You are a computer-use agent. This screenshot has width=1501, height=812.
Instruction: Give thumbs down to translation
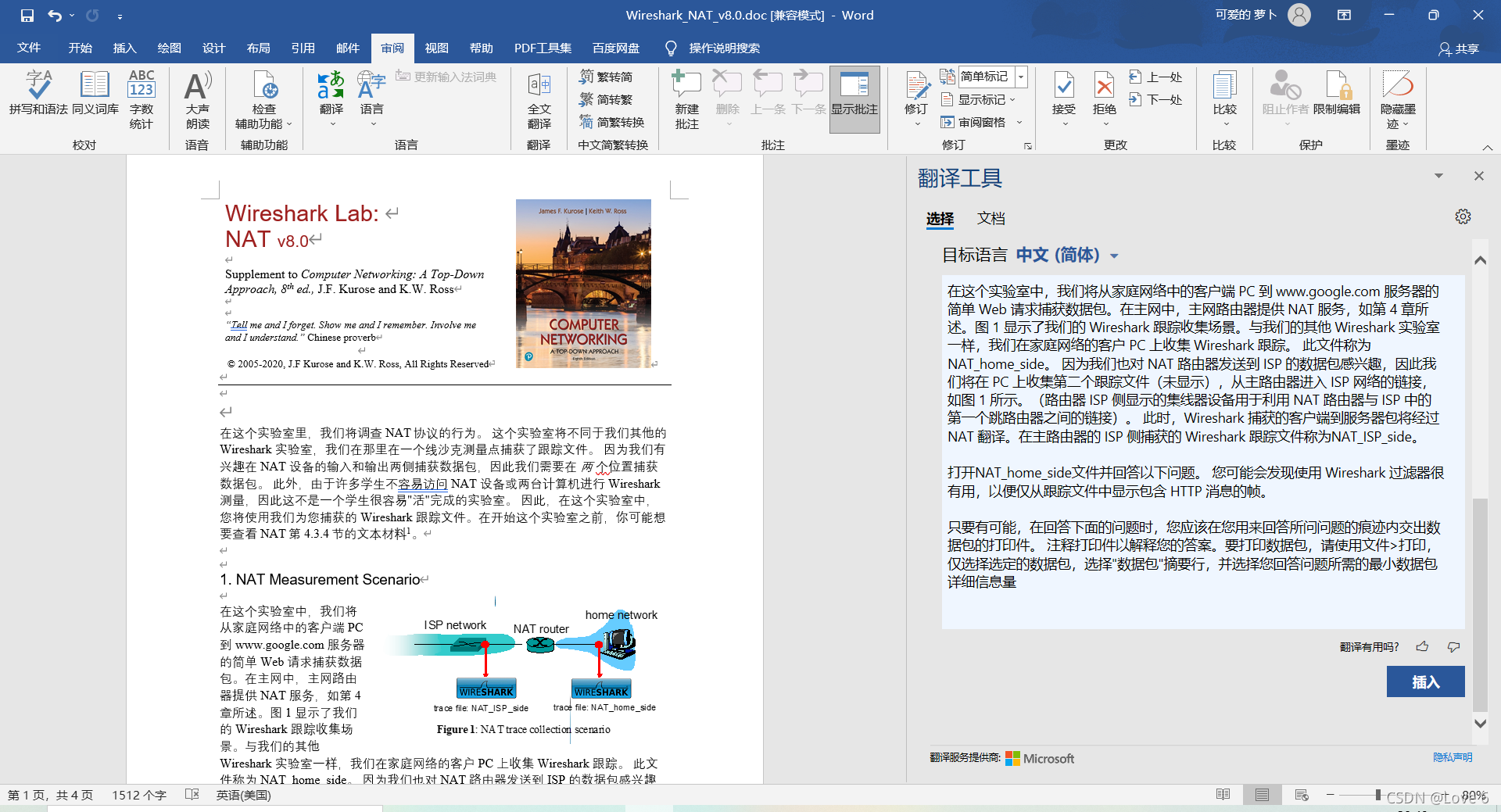1454,646
